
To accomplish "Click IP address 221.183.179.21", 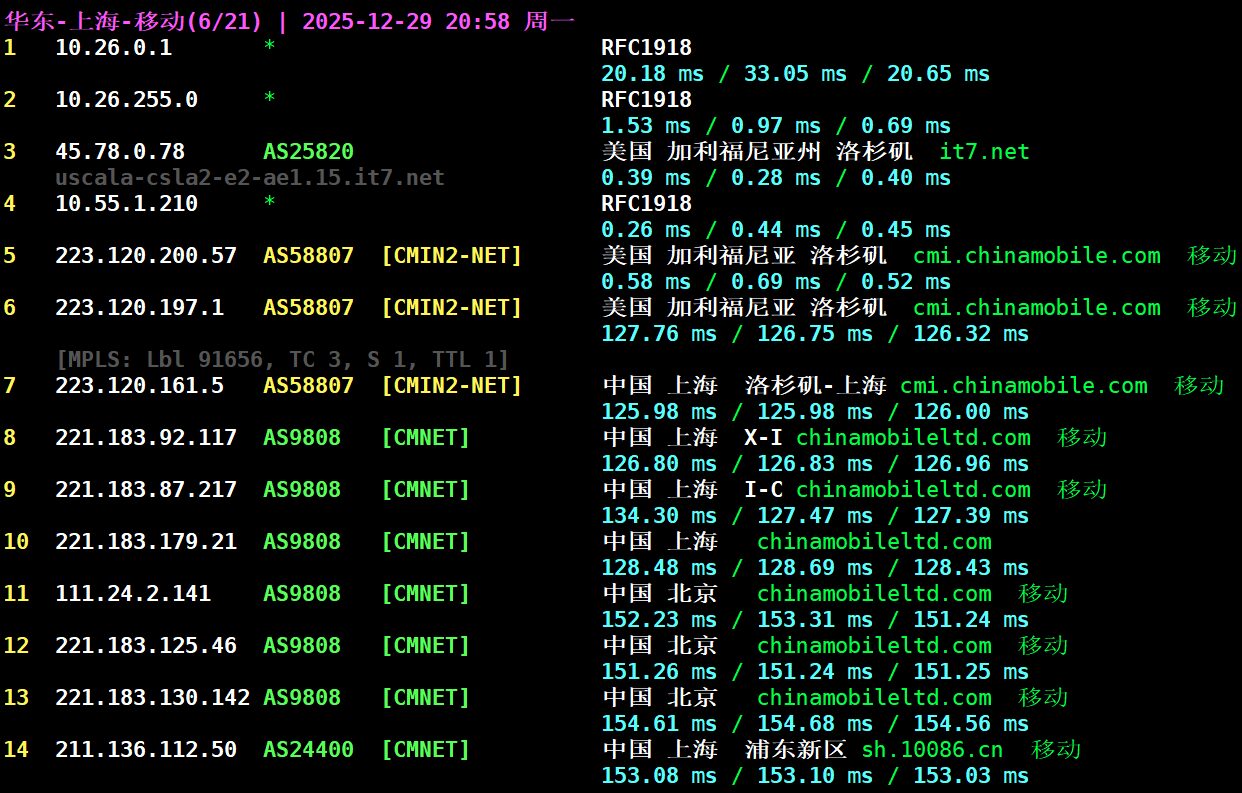I will point(146,542).
